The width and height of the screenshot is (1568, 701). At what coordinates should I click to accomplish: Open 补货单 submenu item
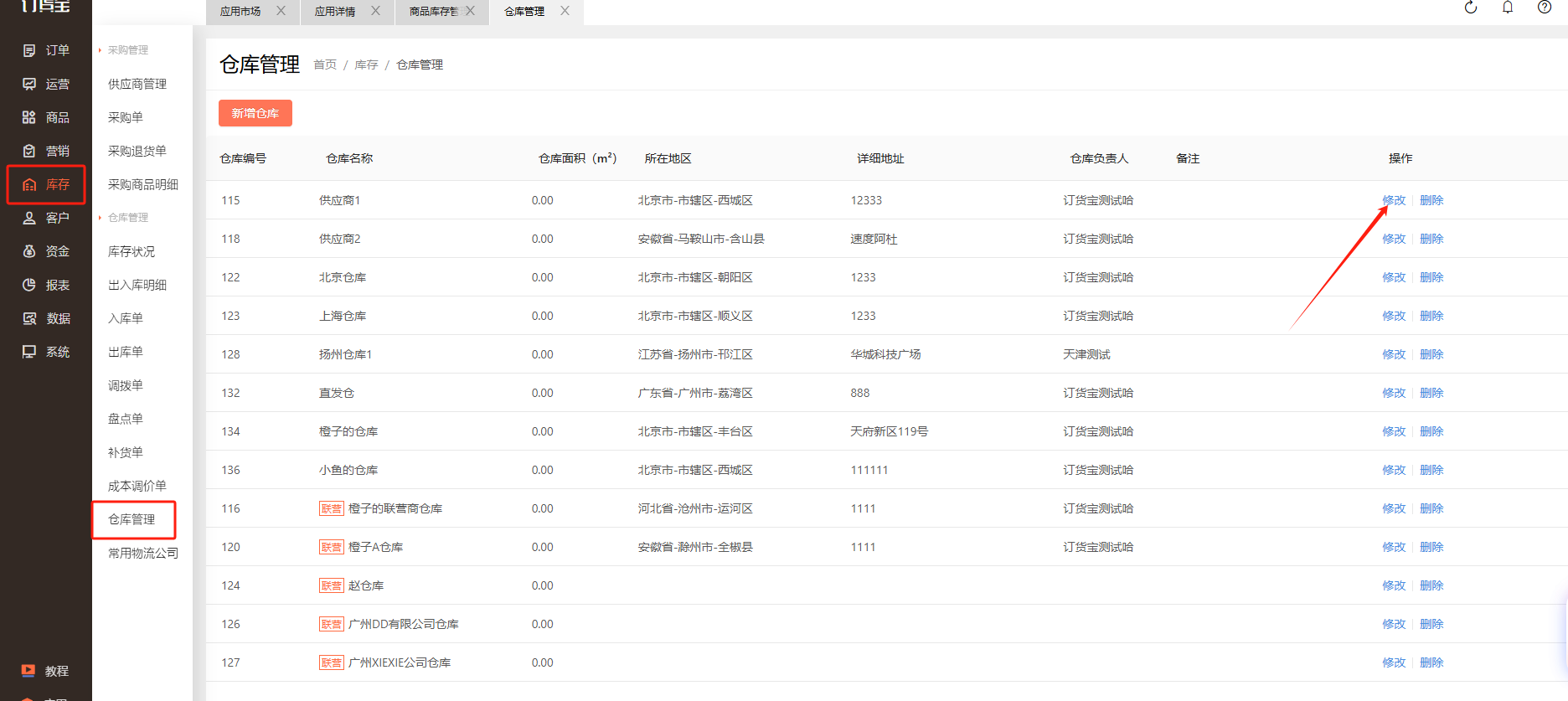[x=126, y=452]
